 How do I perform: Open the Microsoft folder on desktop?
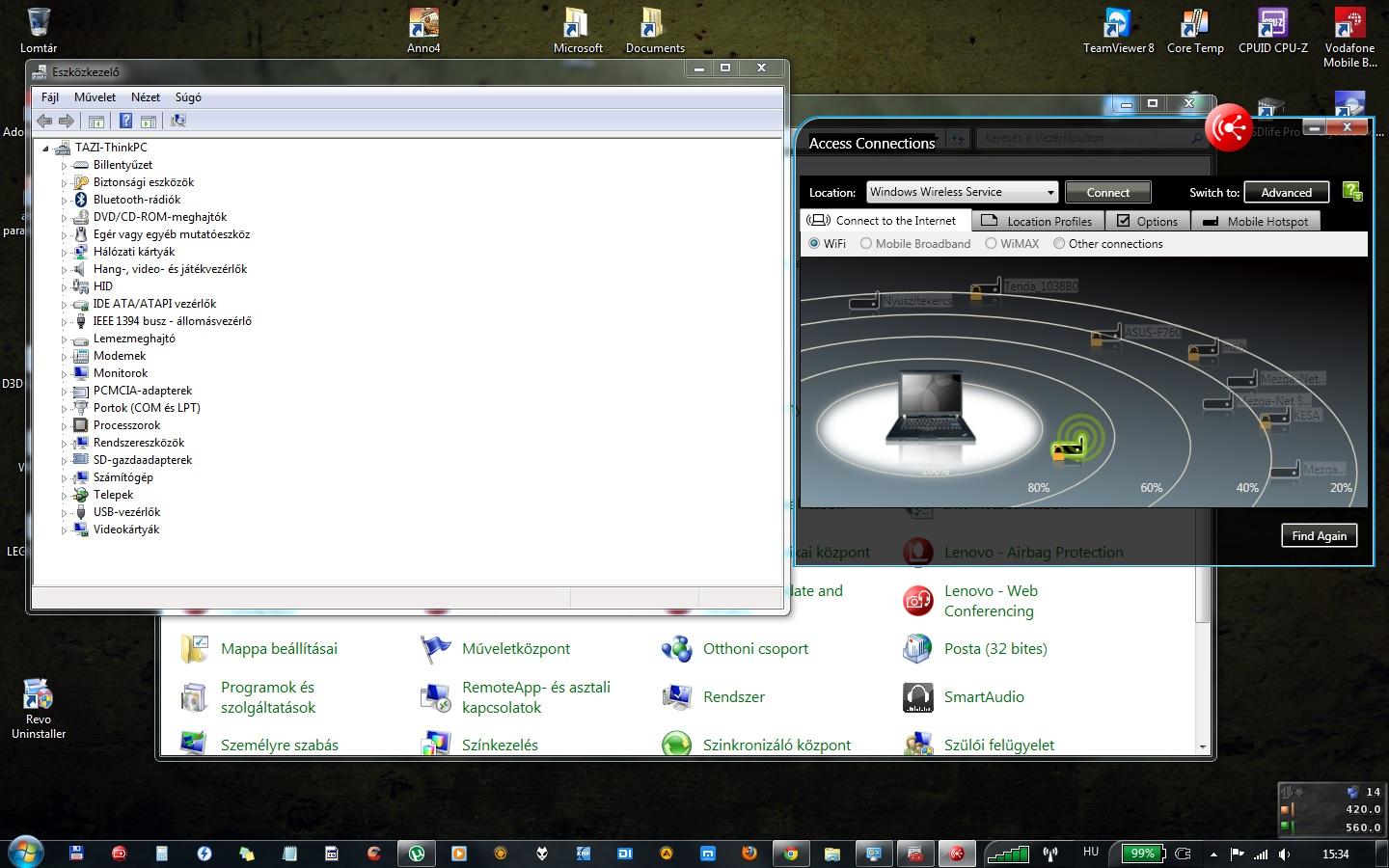point(578,30)
